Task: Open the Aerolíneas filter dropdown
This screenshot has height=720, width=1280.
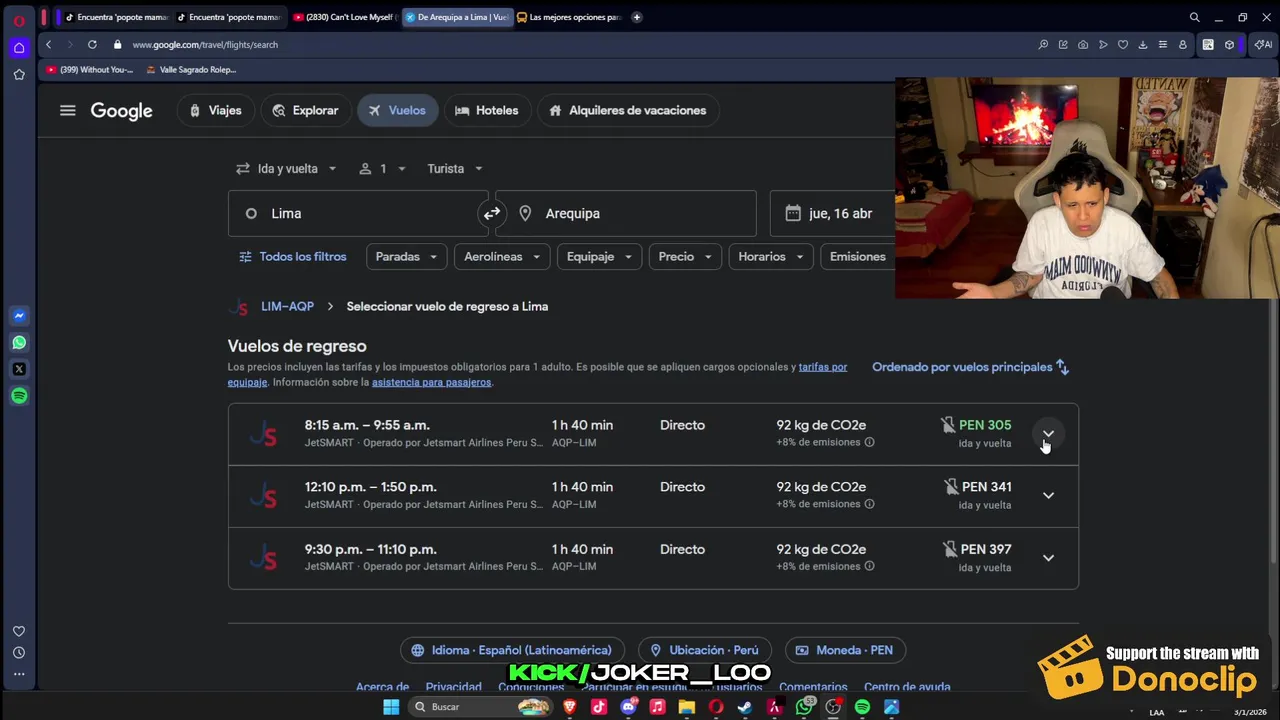Action: (x=502, y=257)
